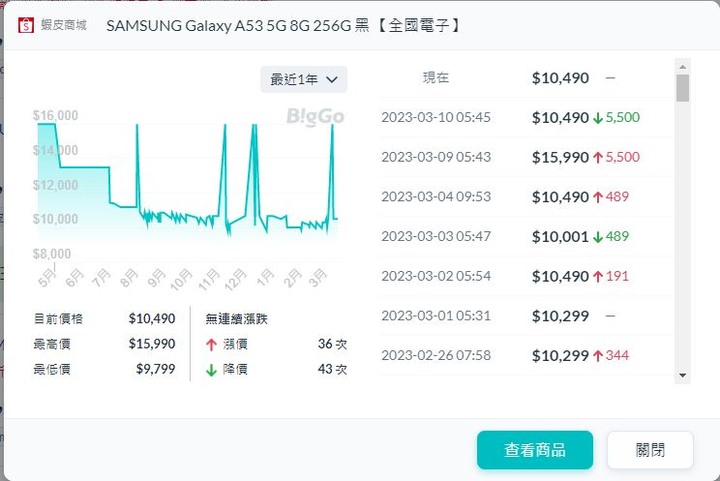Close the dialog with 關閉 button

point(650,450)
